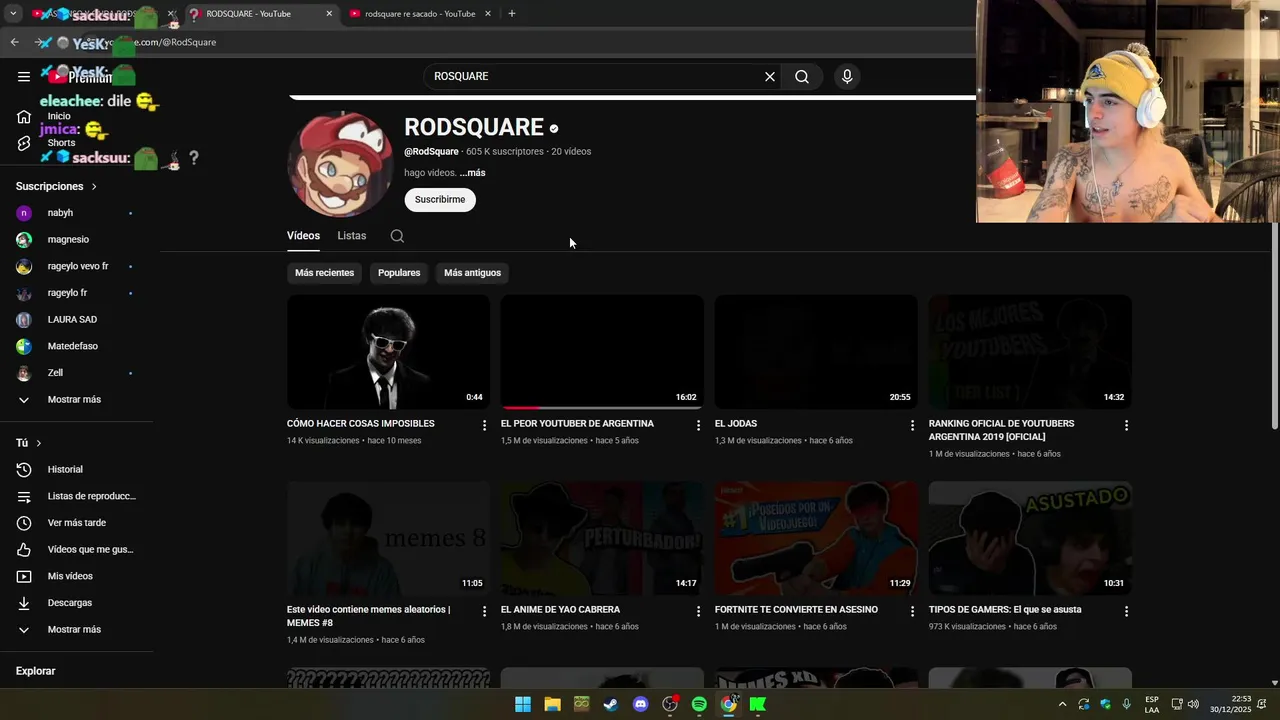1280x720 pixels.
Task: Open options for EL PEOR YOUTUBER DE ARGENTINA
Action: pos(698,425)
